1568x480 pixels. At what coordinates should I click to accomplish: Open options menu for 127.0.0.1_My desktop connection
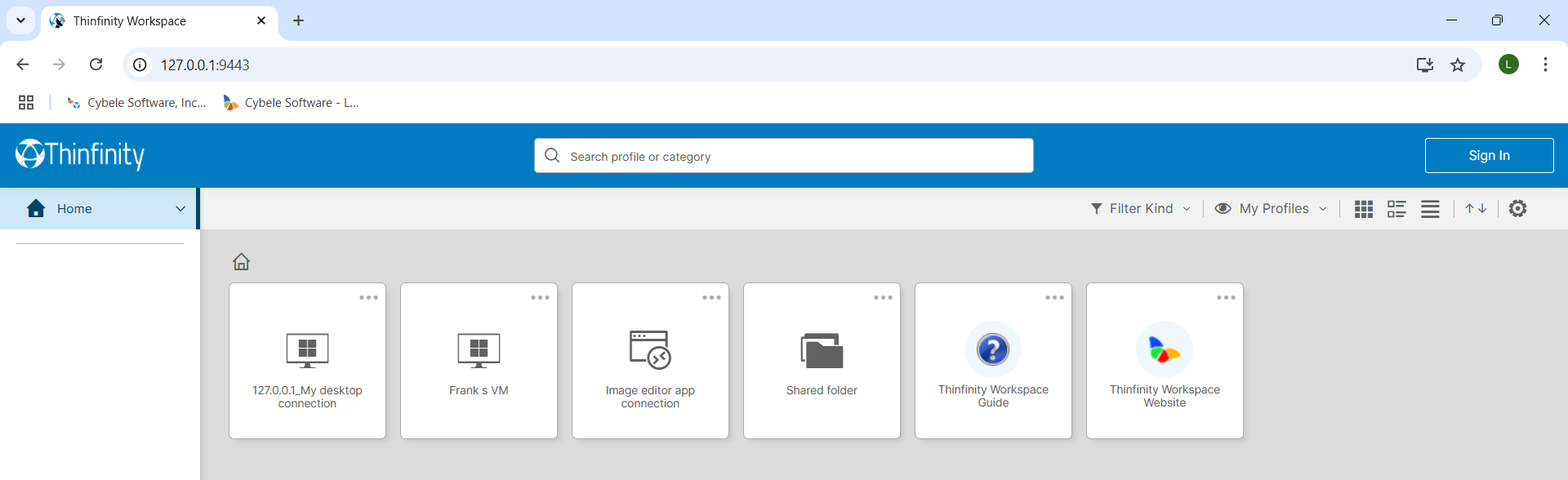coord(368,298)
